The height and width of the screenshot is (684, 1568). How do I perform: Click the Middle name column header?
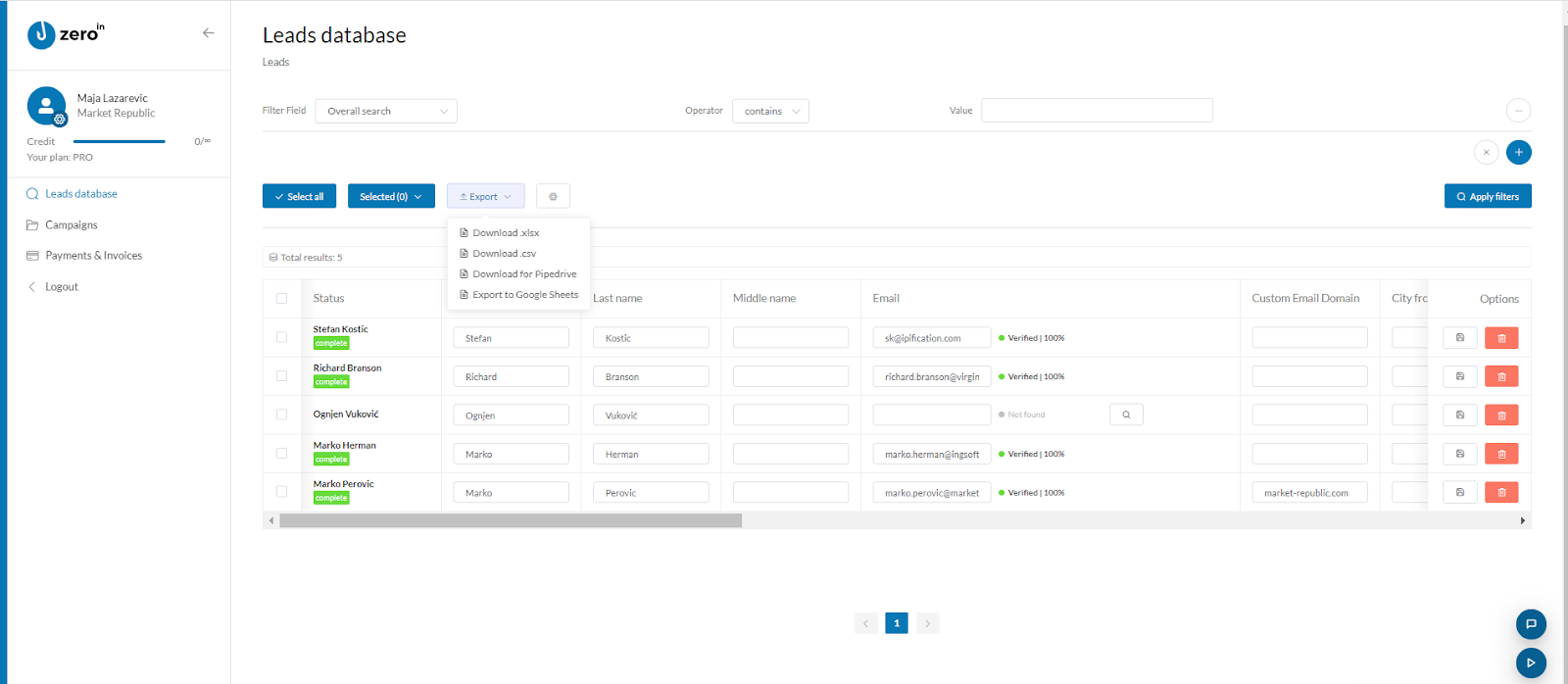[764, 299]
